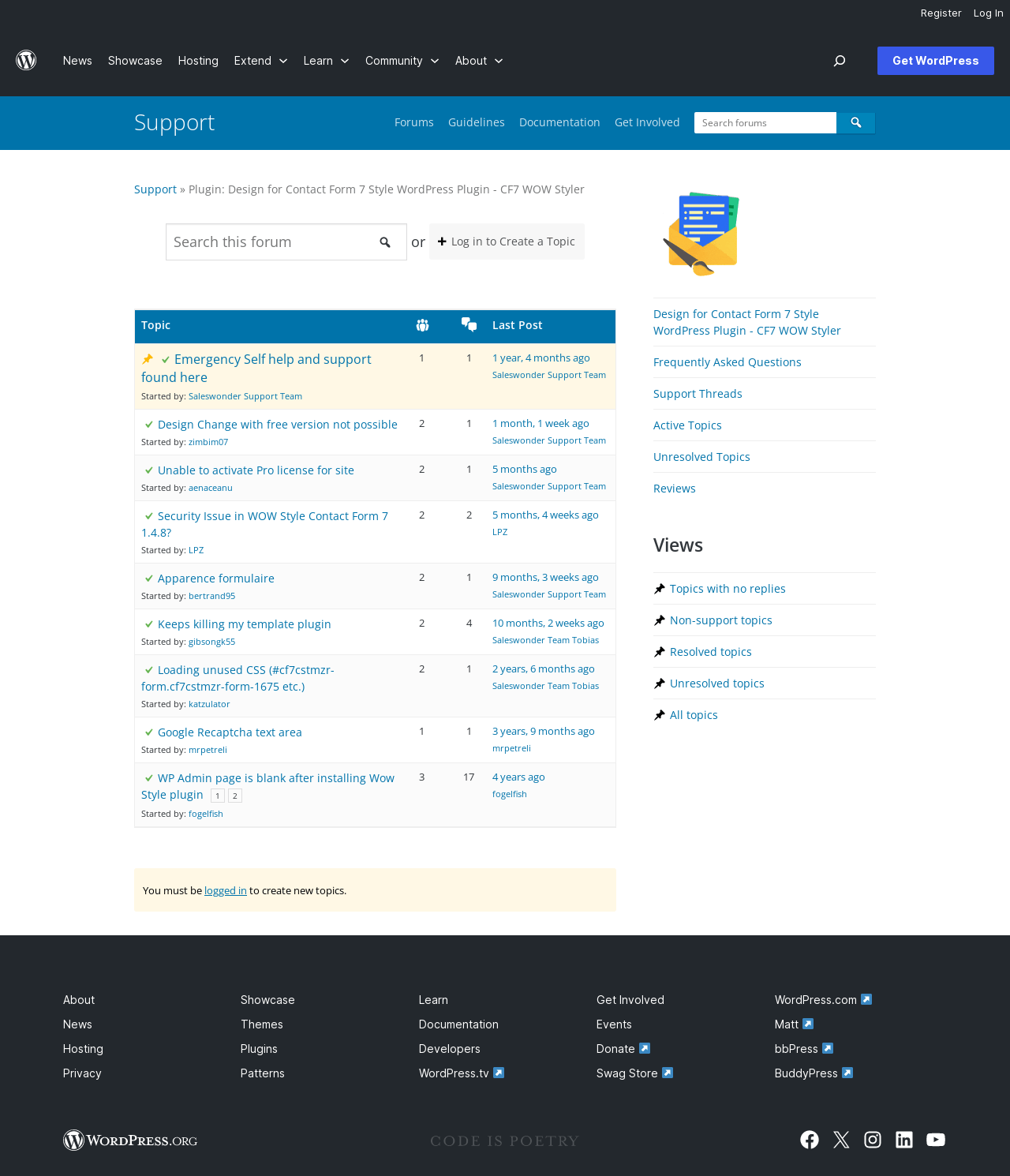
Task: Open WordPress.com footer link
Action: pyautogui.click(x=823, y=1000)
